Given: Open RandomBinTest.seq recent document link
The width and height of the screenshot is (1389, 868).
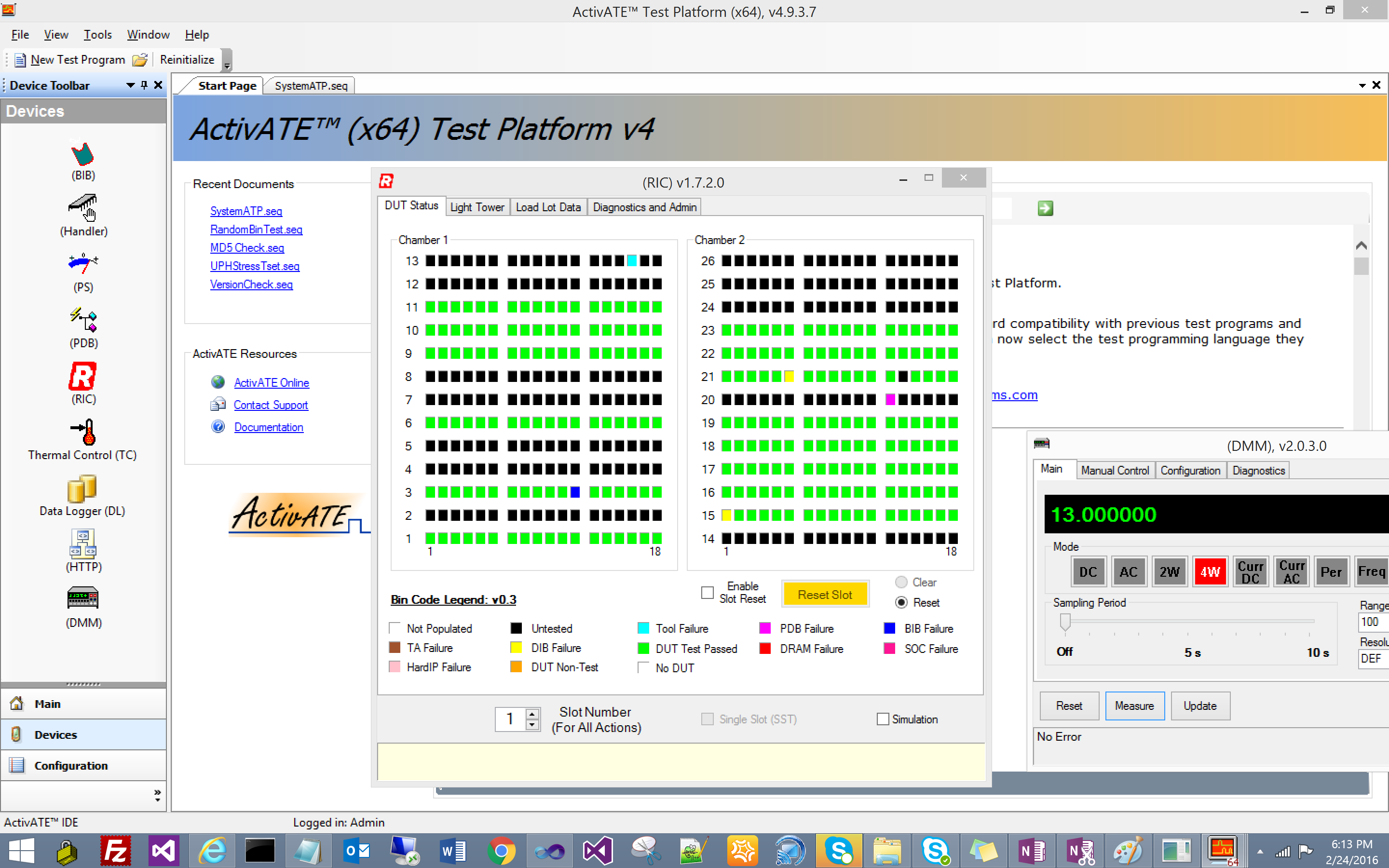Looking at the screenshot, I should (256, 230).
